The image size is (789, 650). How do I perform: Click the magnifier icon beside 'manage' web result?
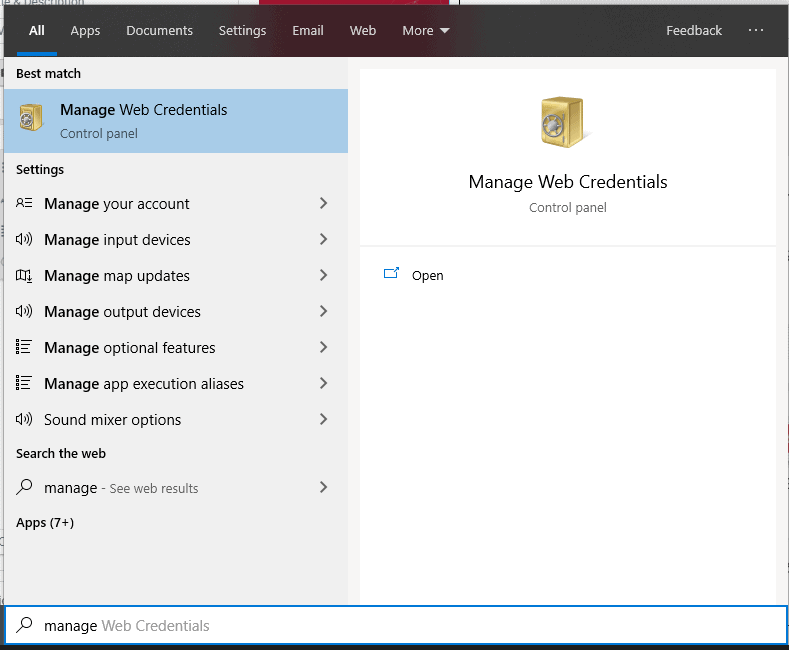[x=25, y=488]
